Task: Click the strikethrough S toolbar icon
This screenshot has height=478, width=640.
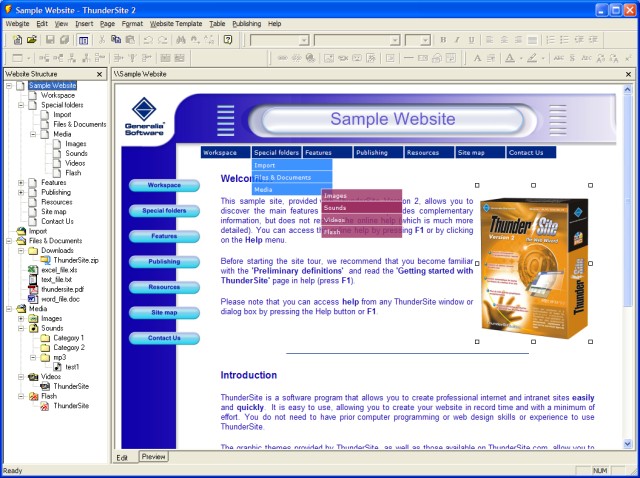Action: (572, 58)
